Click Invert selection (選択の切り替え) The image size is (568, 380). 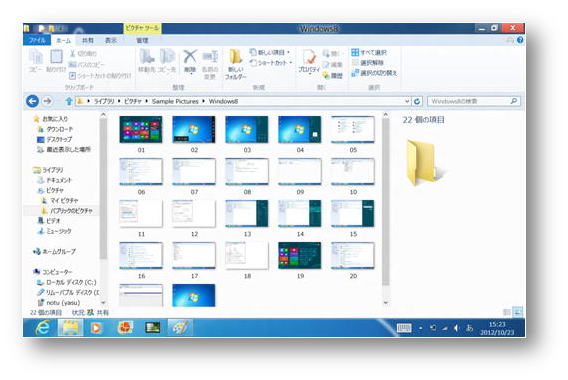(374, 73)
